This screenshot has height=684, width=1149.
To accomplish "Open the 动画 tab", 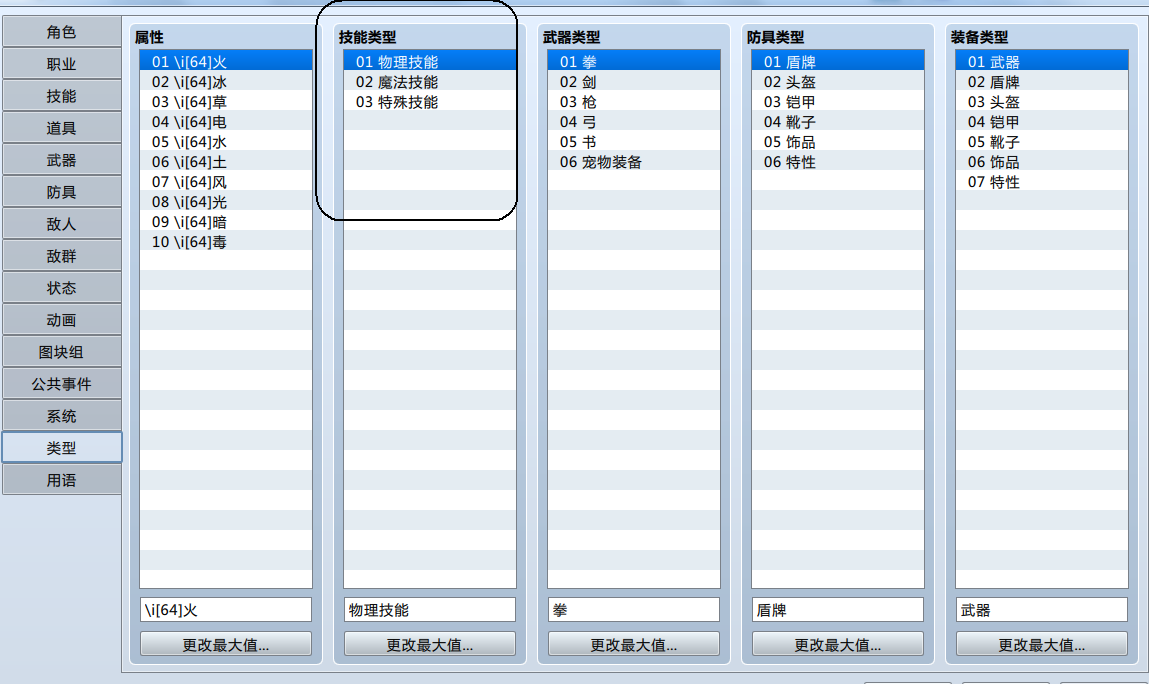I will click(62, 320).
